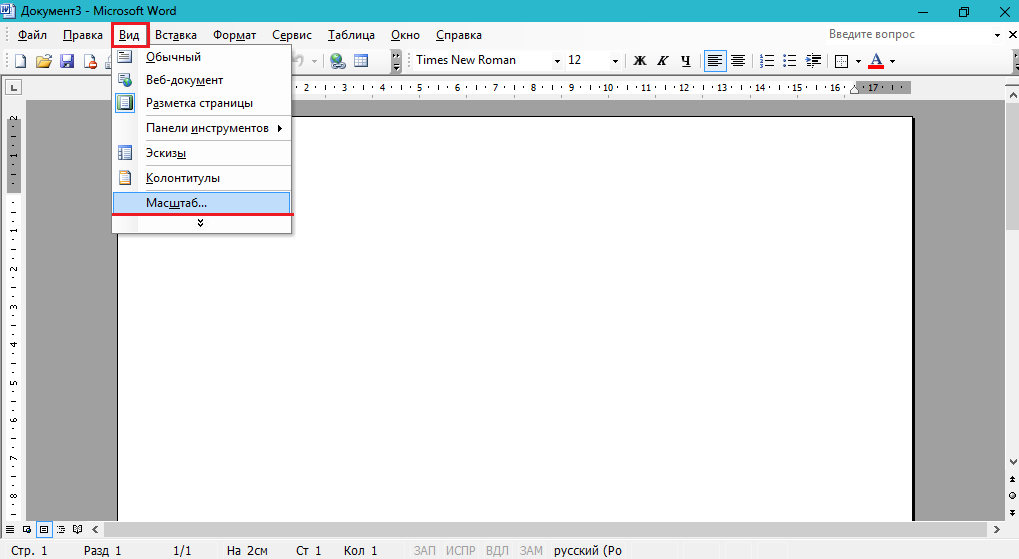1019x559 pixels.
Task: Open the Формат menu
Action: (x=234, y=35)
